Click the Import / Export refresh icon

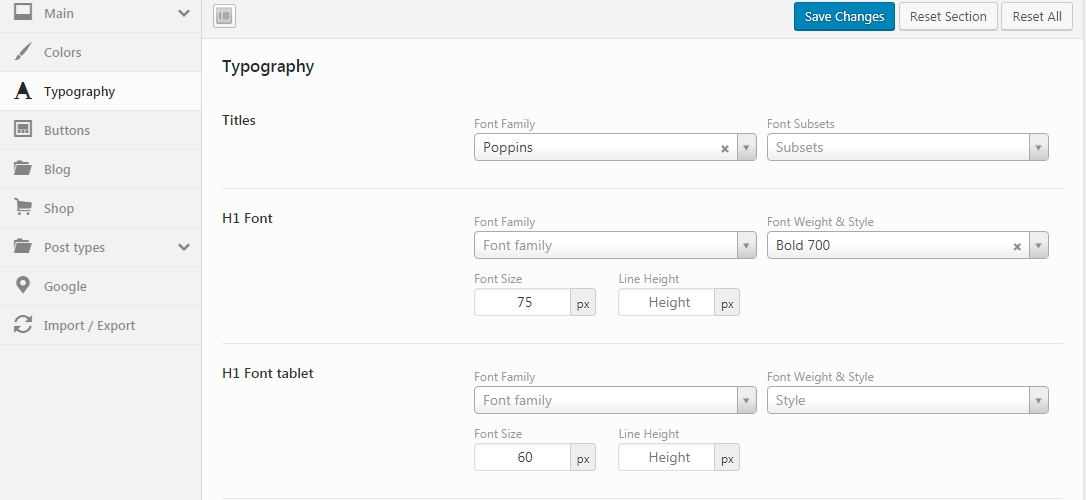pyautogui.click(x=23, y=325)
